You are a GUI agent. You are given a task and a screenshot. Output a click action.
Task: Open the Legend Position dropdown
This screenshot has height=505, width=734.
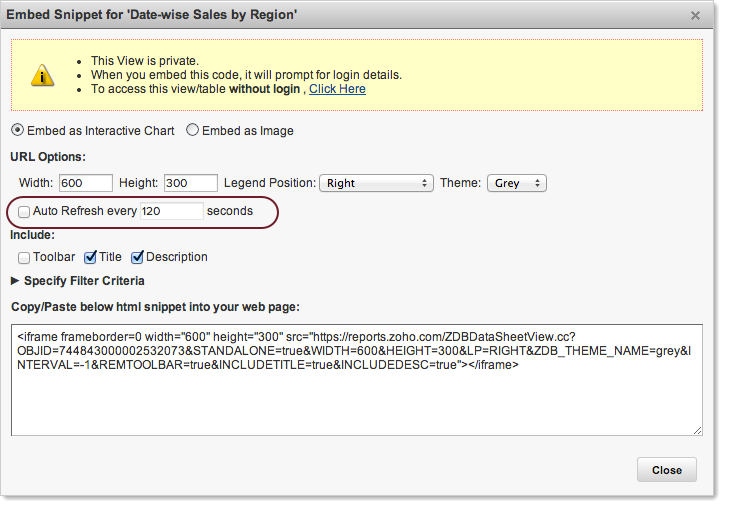pyautogui.click(x=375, y=183)
